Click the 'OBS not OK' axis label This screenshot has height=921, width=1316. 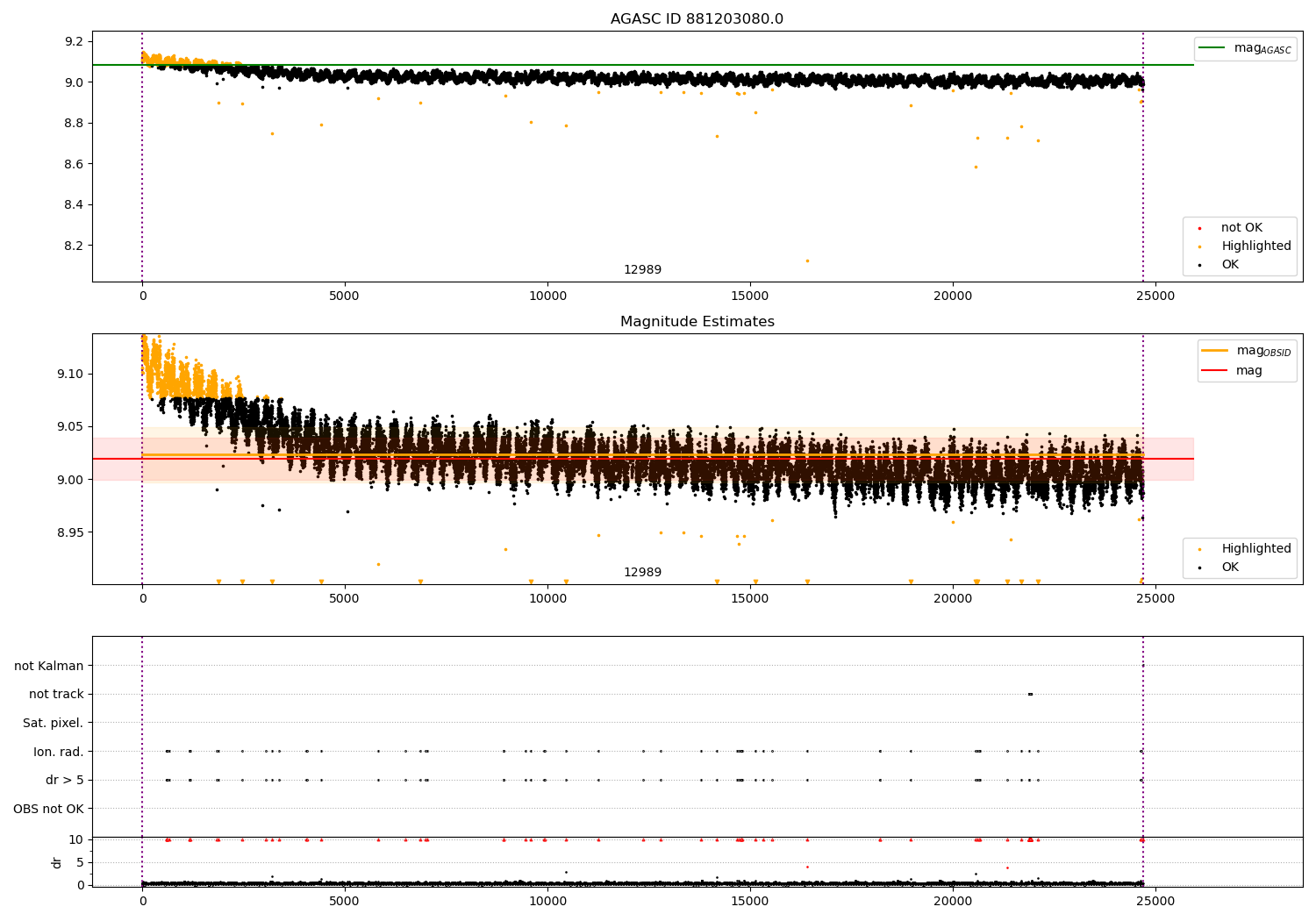49,809
